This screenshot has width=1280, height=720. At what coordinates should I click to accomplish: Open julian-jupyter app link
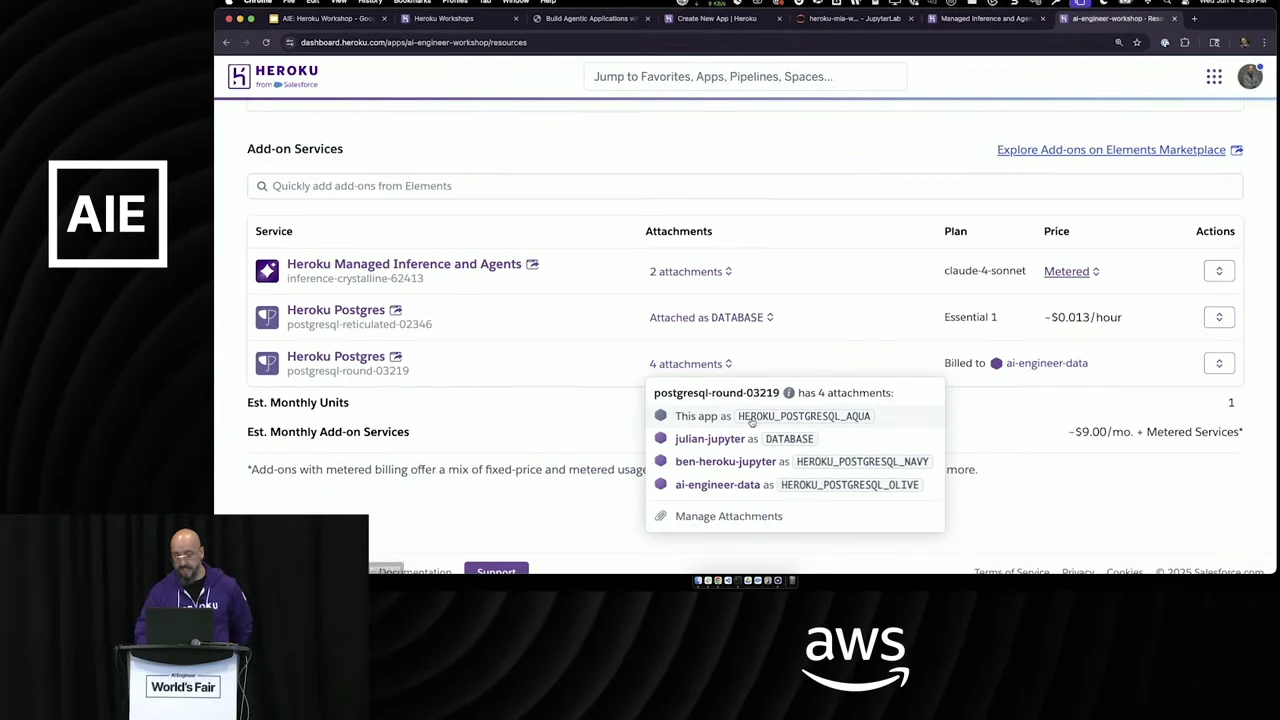(710, 439)
